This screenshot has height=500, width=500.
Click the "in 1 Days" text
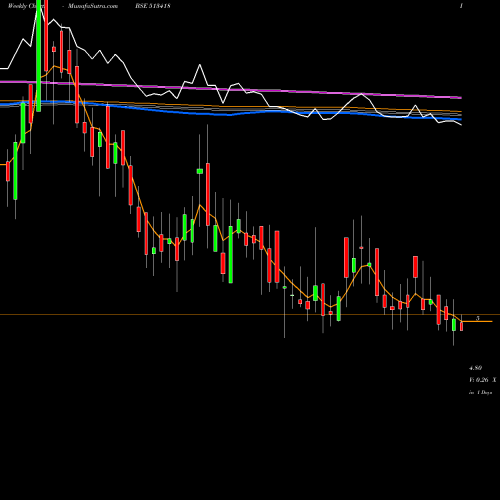(x=480, y=393)
